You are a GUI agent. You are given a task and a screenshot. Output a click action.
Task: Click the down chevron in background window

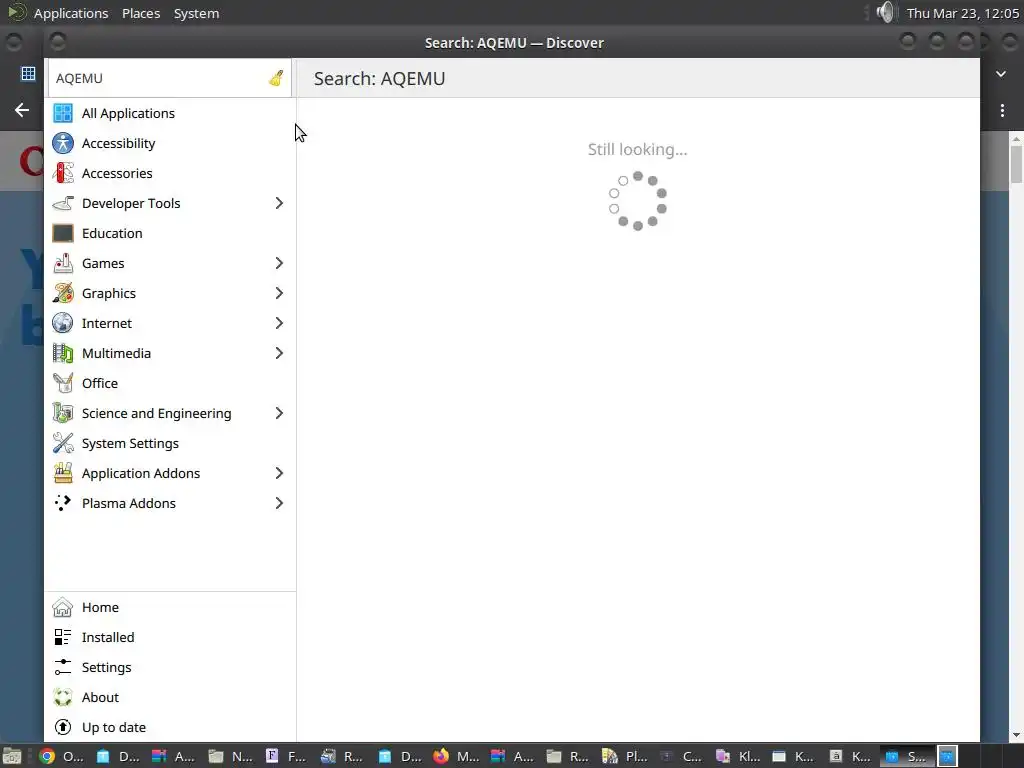tap(1001, 74)
